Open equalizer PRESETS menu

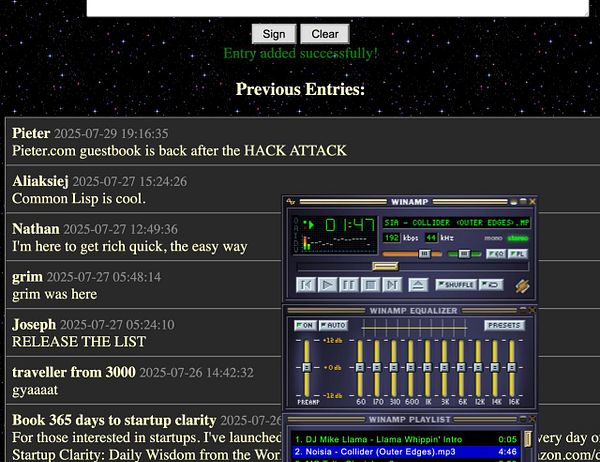coord(504,325)
